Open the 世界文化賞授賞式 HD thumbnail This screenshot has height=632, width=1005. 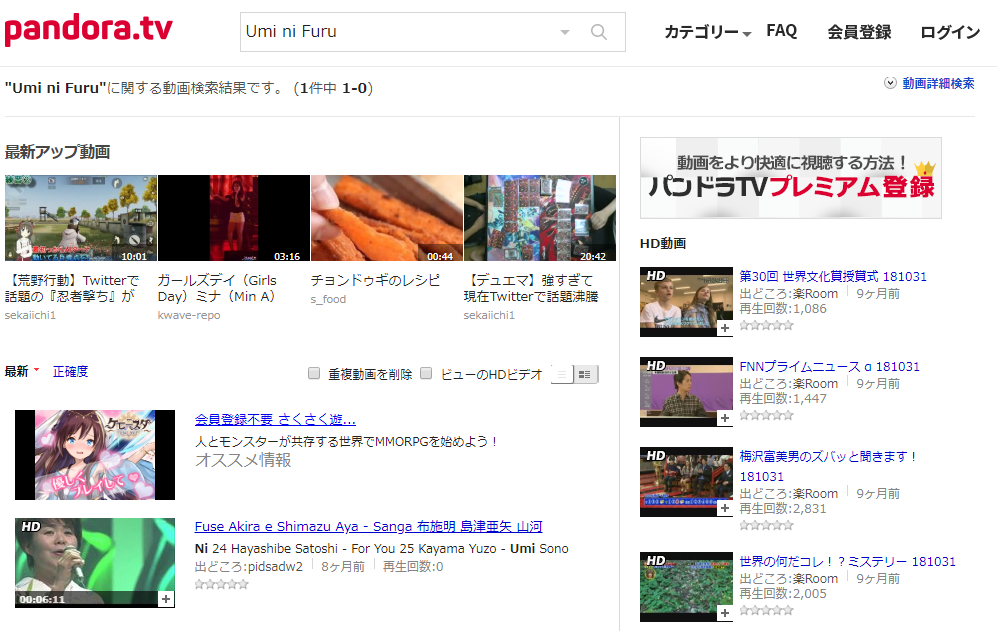click(x=686, y=302)
